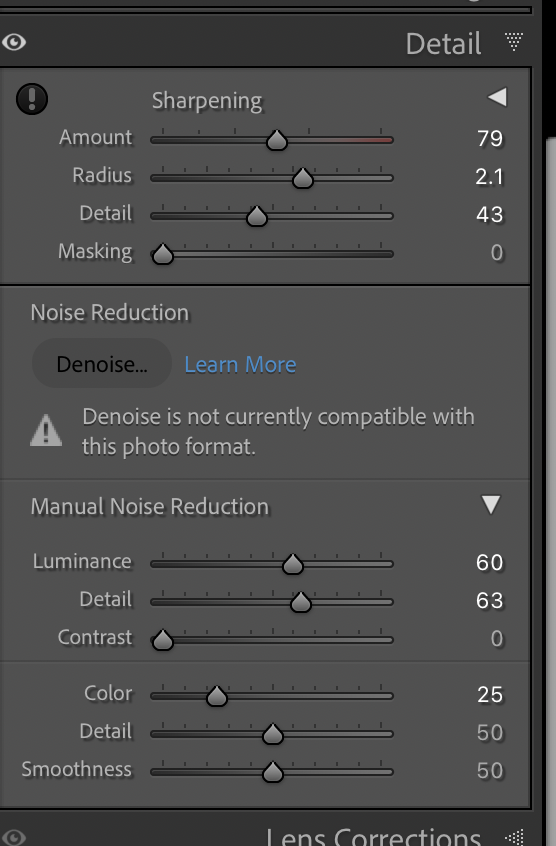
Task: Collapse the Detail panel with the triangle icon
Action: [514, 42]
